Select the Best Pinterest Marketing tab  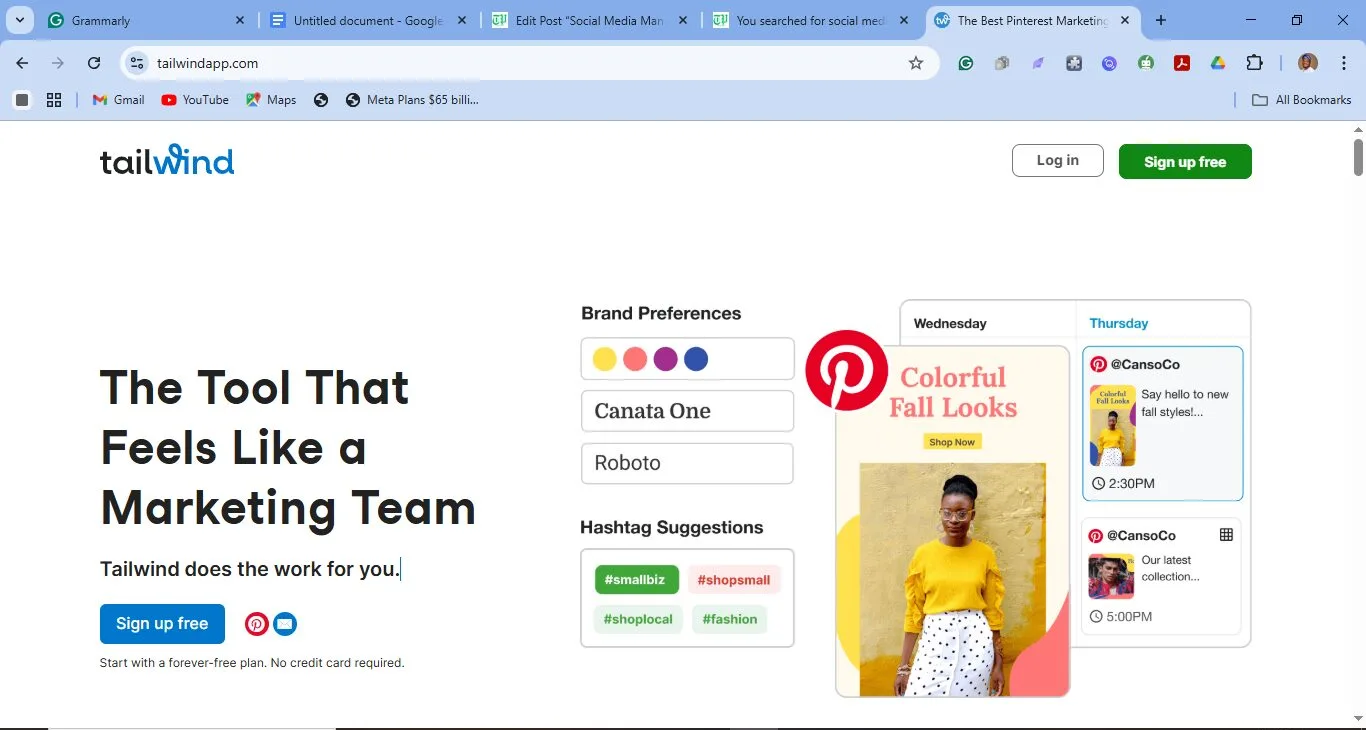(x=1033, y=20)
